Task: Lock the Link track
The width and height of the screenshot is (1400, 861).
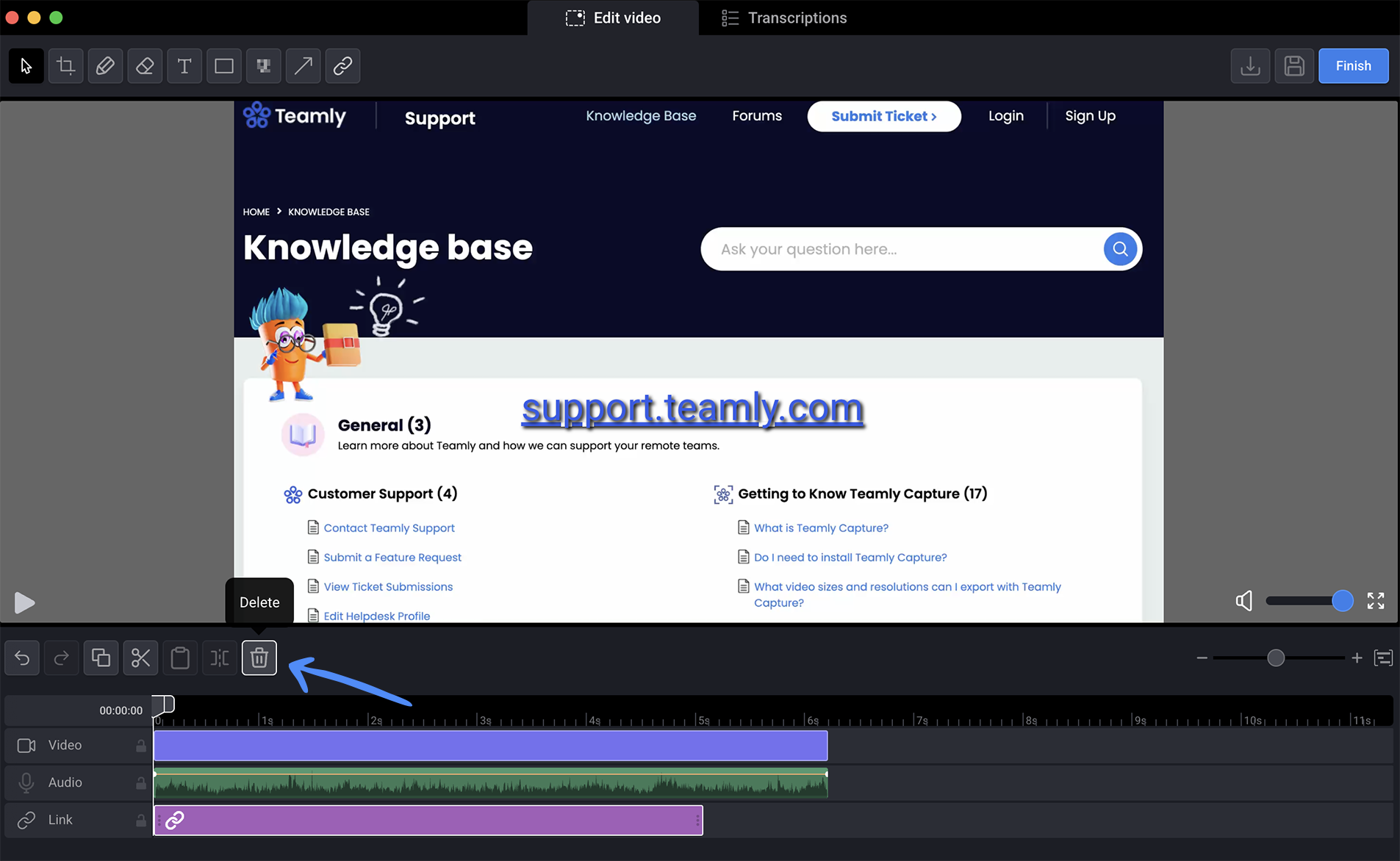Action: [x=140, y=820]
